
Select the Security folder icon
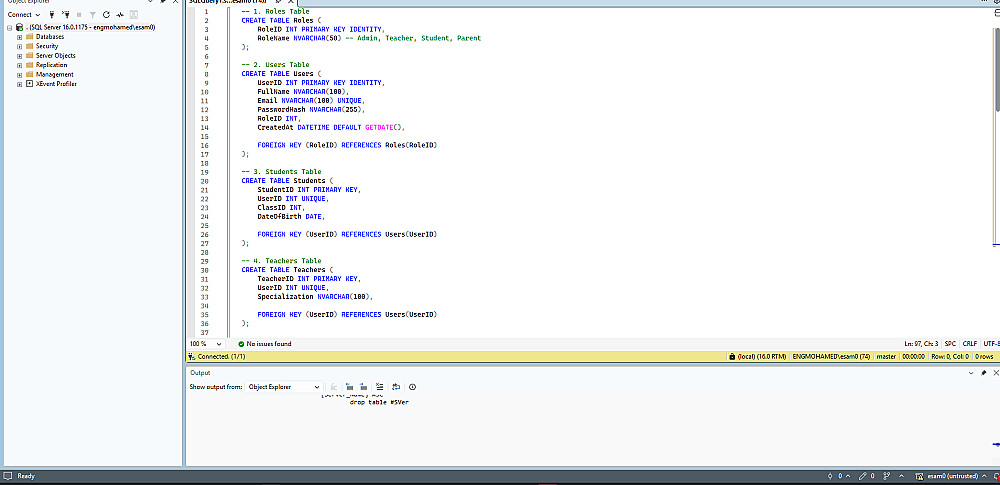point(29,46)
